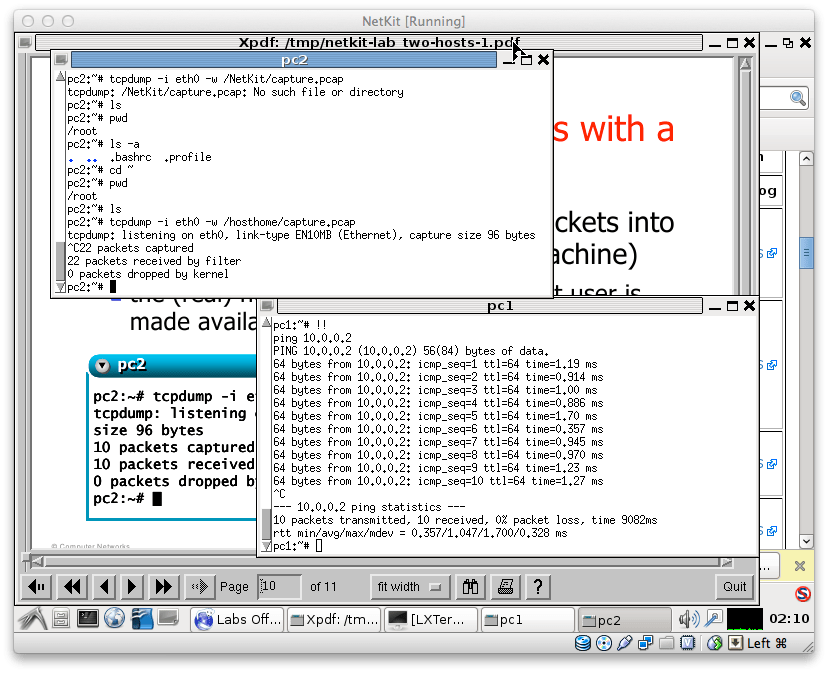The height and width of the screenshot is (673, 828).
Task: Minimize the pc1 terminal window
Action: click(715, 307)
